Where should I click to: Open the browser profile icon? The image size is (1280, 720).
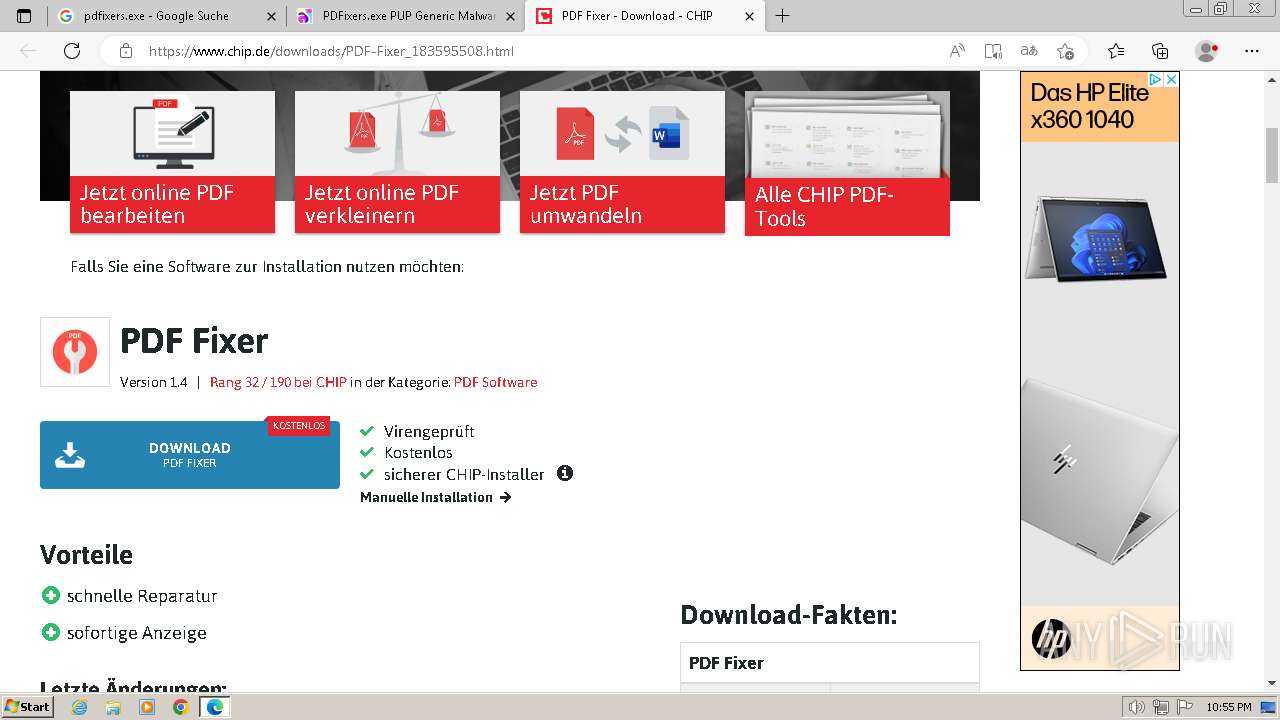point(1207,51)
